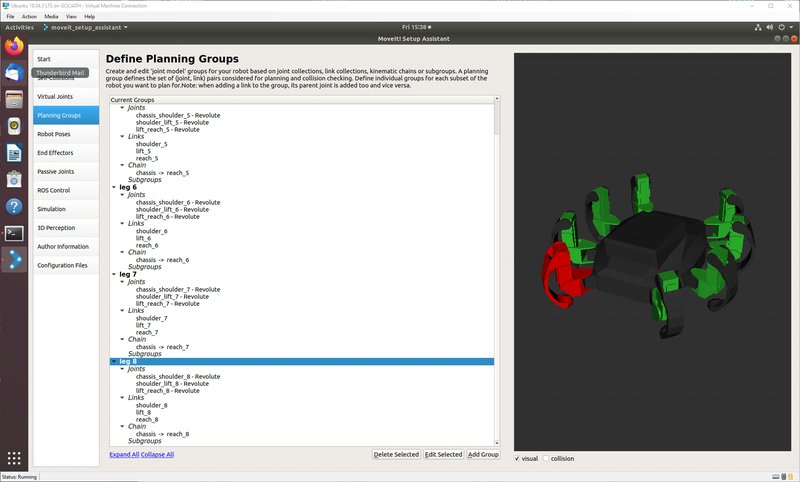Viewport: 800px width, 482px height.
Task: Collapse the leg 6 group
Action: pos(114,187)
